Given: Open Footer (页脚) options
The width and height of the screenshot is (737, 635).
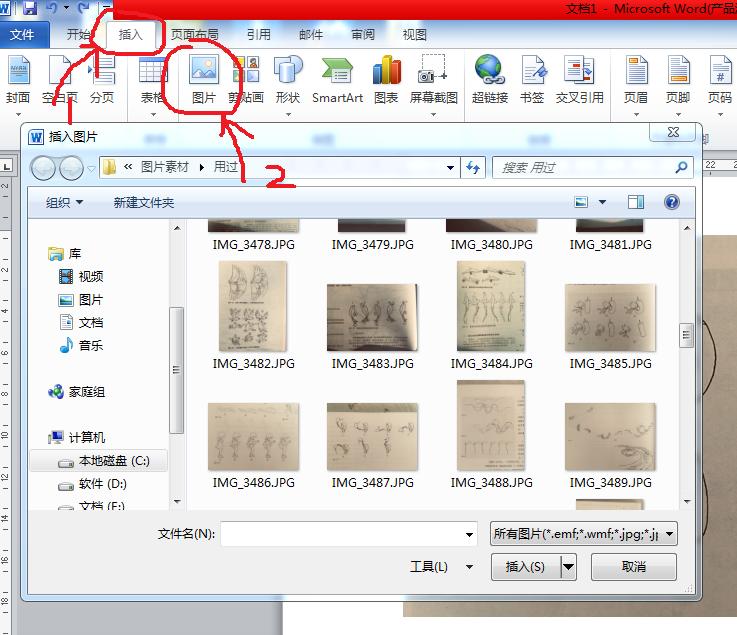Looking at the screenshot, I should click(678, 80).
